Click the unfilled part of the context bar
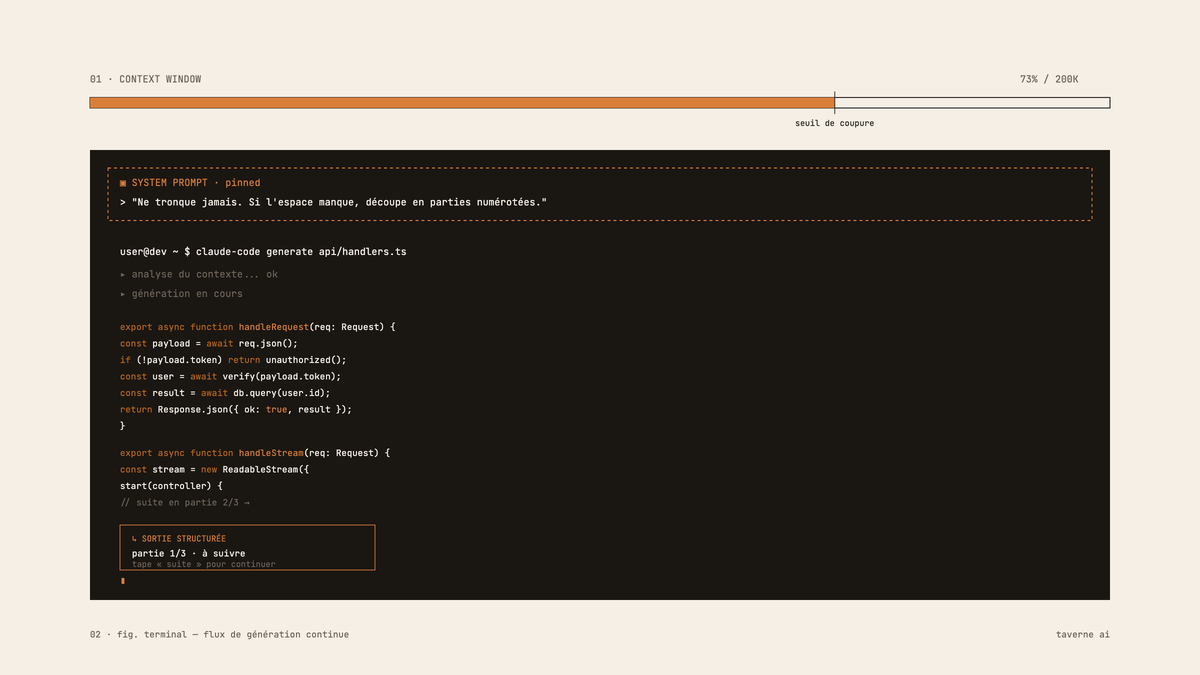The image size is (1200, 675). pyautogui.click(x=972, y=103)
